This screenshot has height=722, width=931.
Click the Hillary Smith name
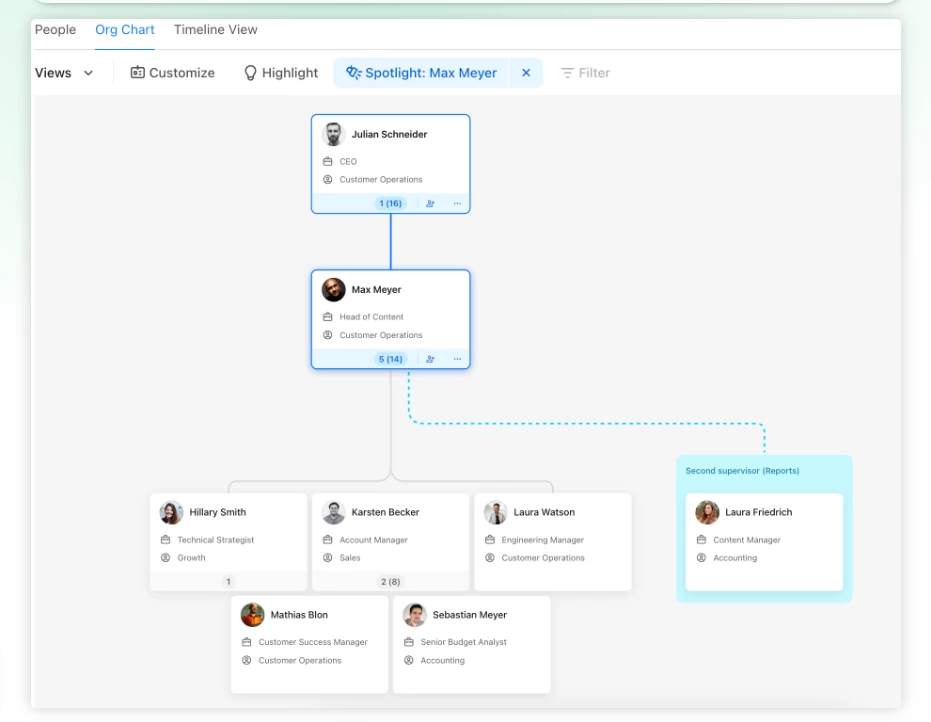[217, 512]
